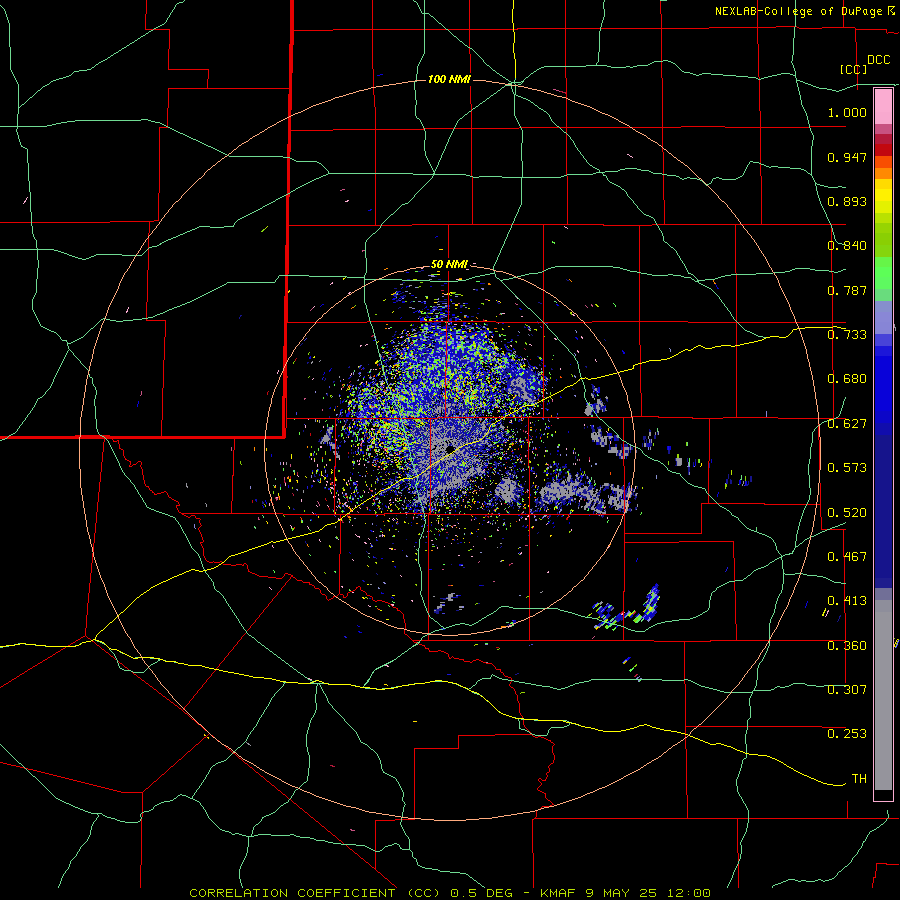900x900 pixels.
Task: Click the [CC] product label
Action: (854, 69)
